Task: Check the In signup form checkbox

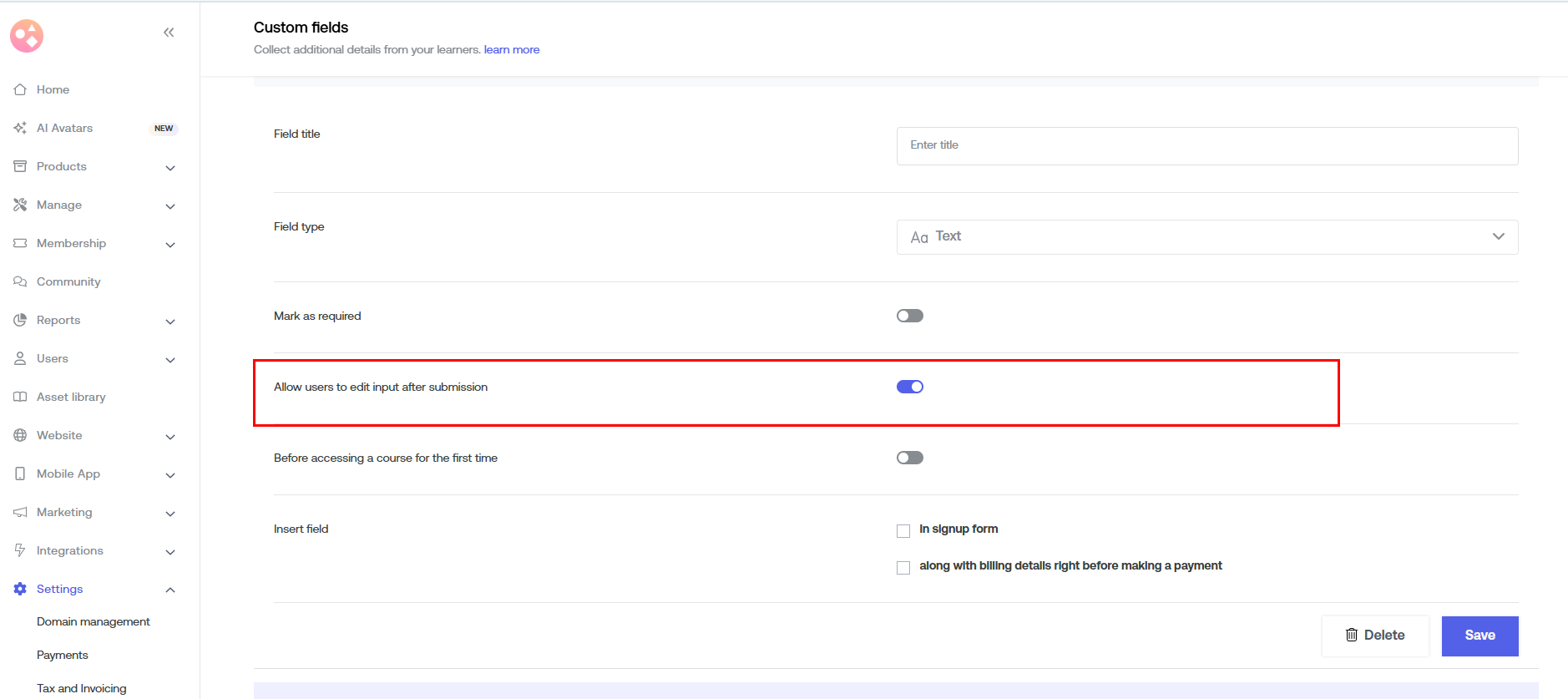Action: point(903,531)
